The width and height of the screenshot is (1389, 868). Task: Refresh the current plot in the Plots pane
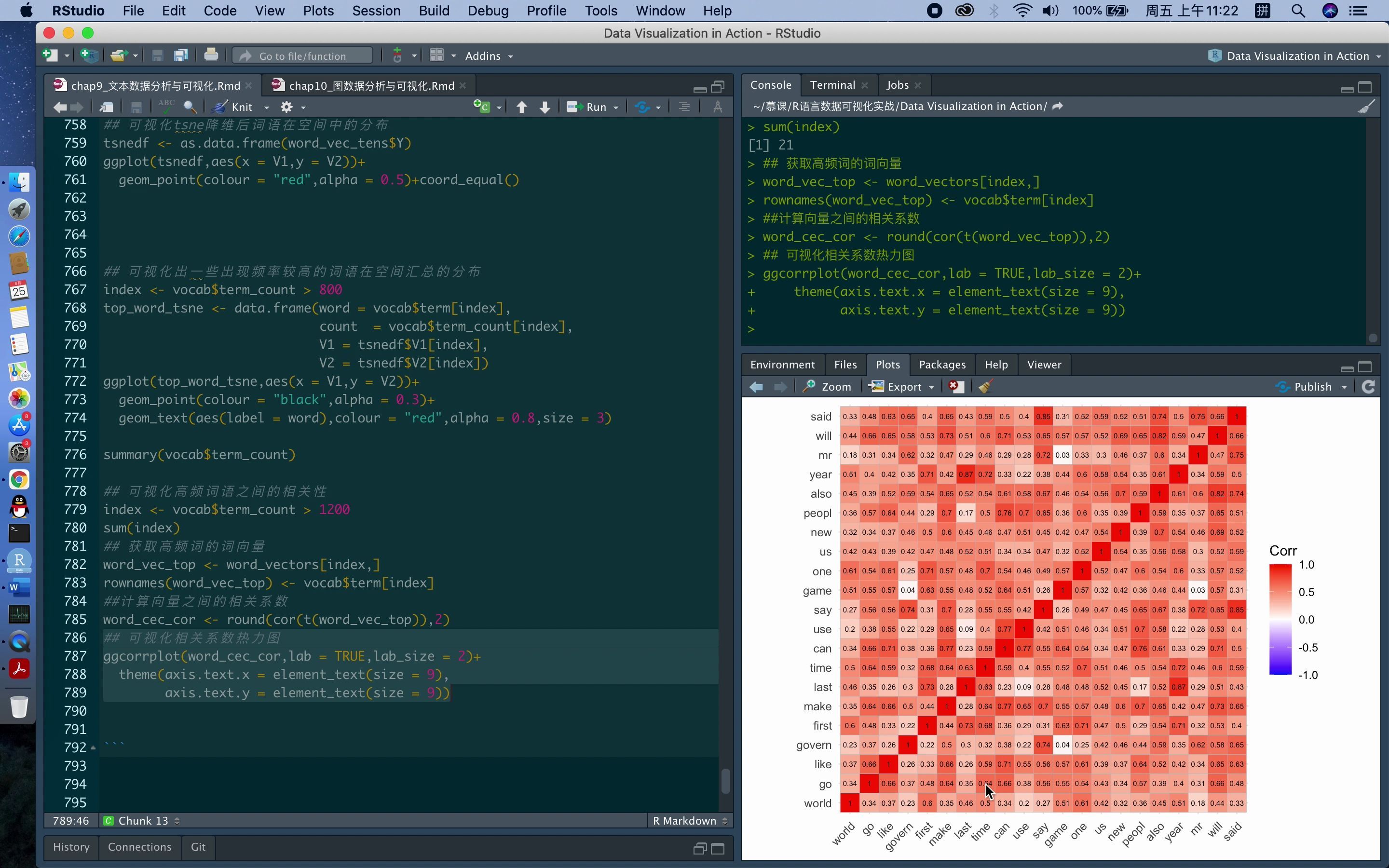(1368, 387)
